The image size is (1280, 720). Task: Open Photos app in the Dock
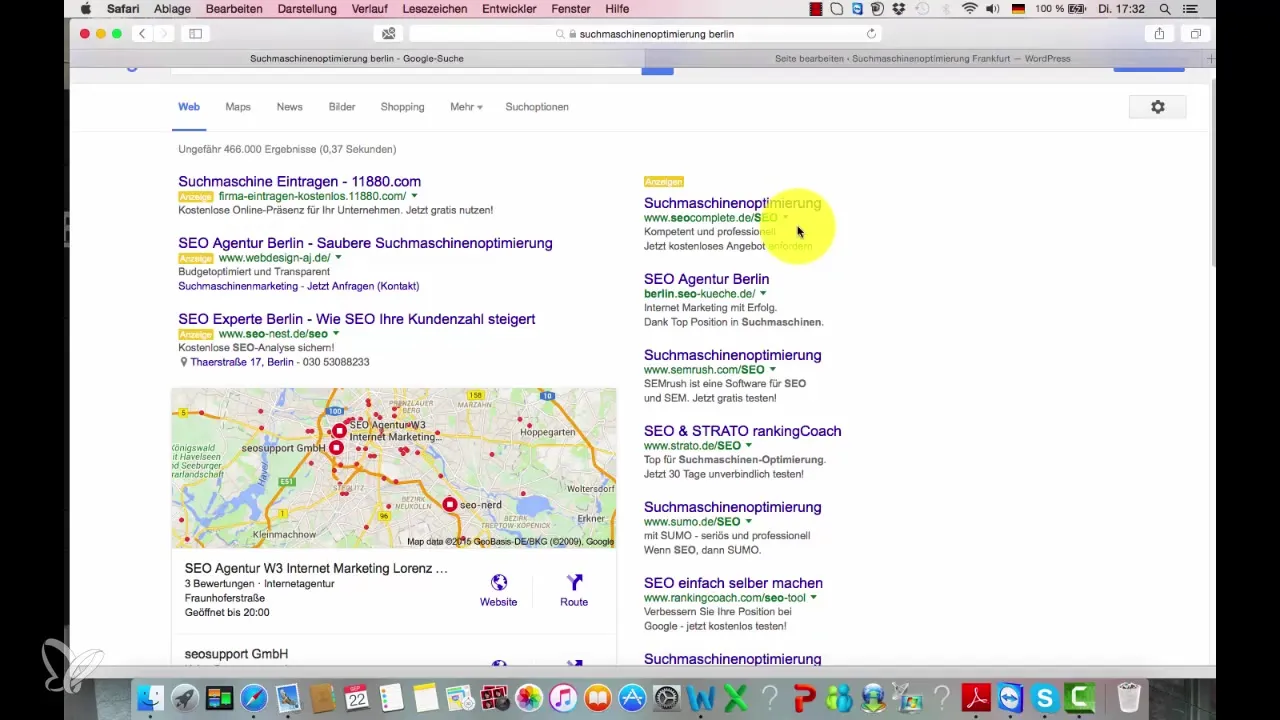point(529,697)
